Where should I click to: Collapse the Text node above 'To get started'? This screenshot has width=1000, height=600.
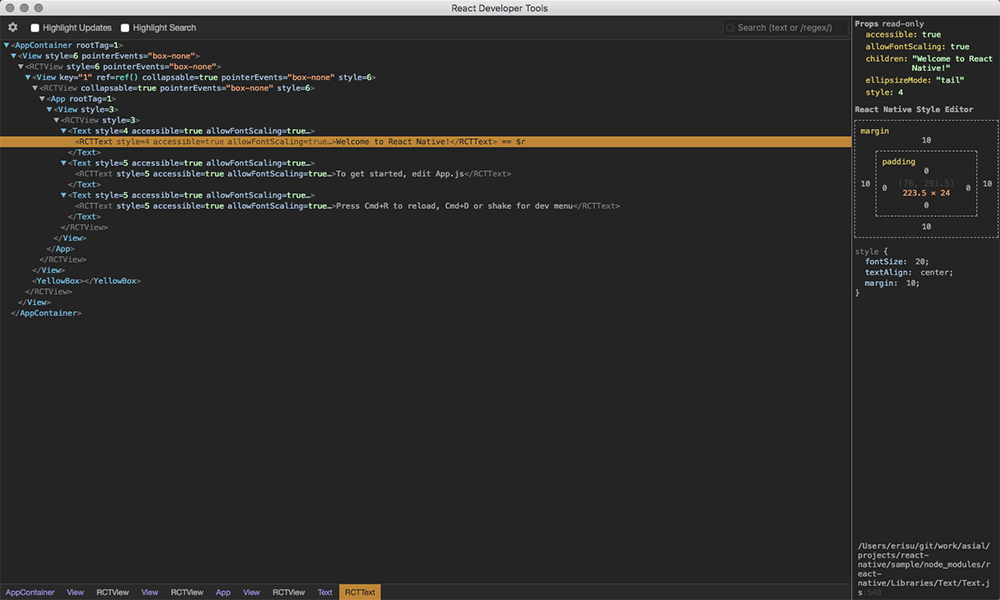pos(63,163)
